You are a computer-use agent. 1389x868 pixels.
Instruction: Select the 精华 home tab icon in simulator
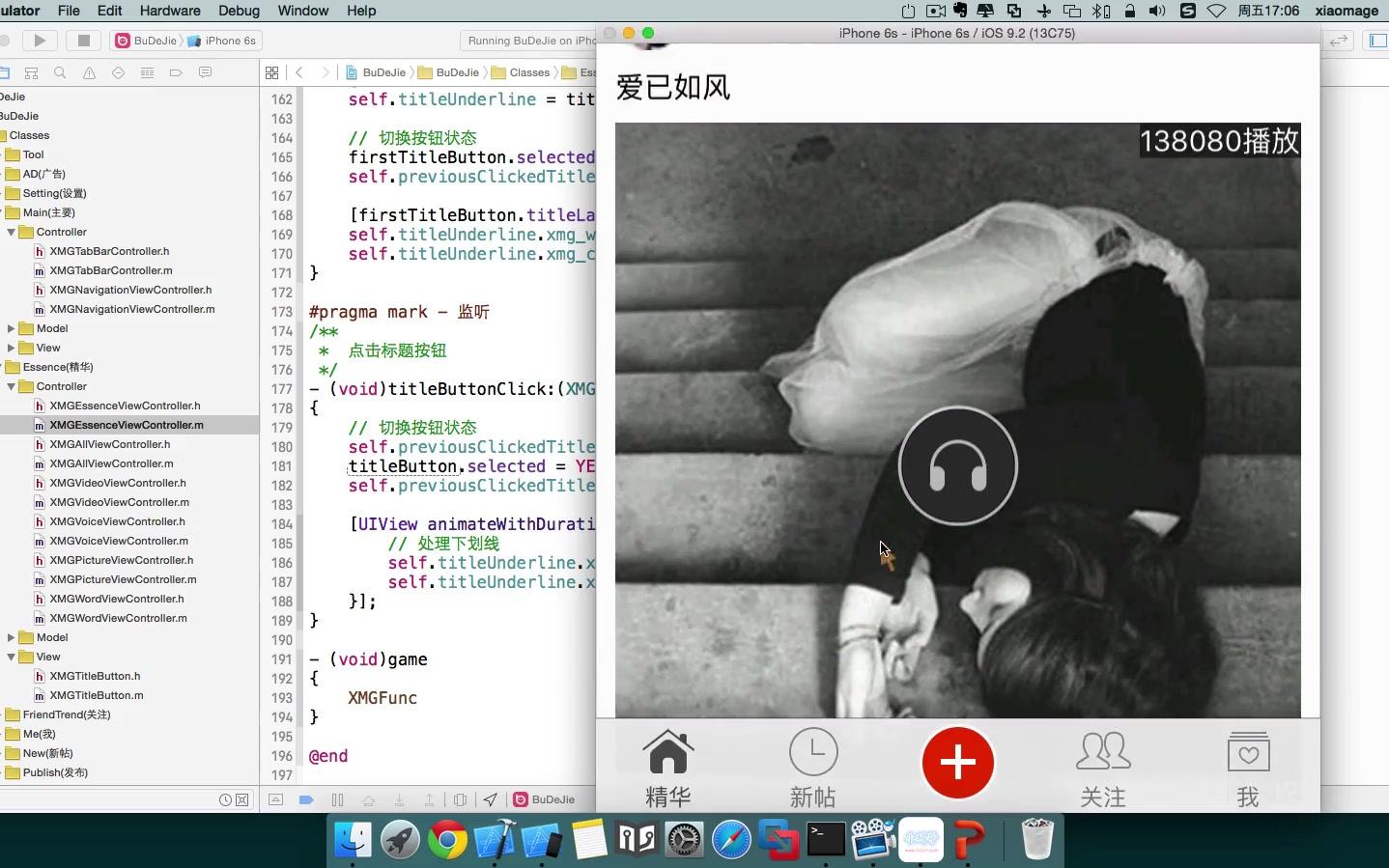point(669,762)
